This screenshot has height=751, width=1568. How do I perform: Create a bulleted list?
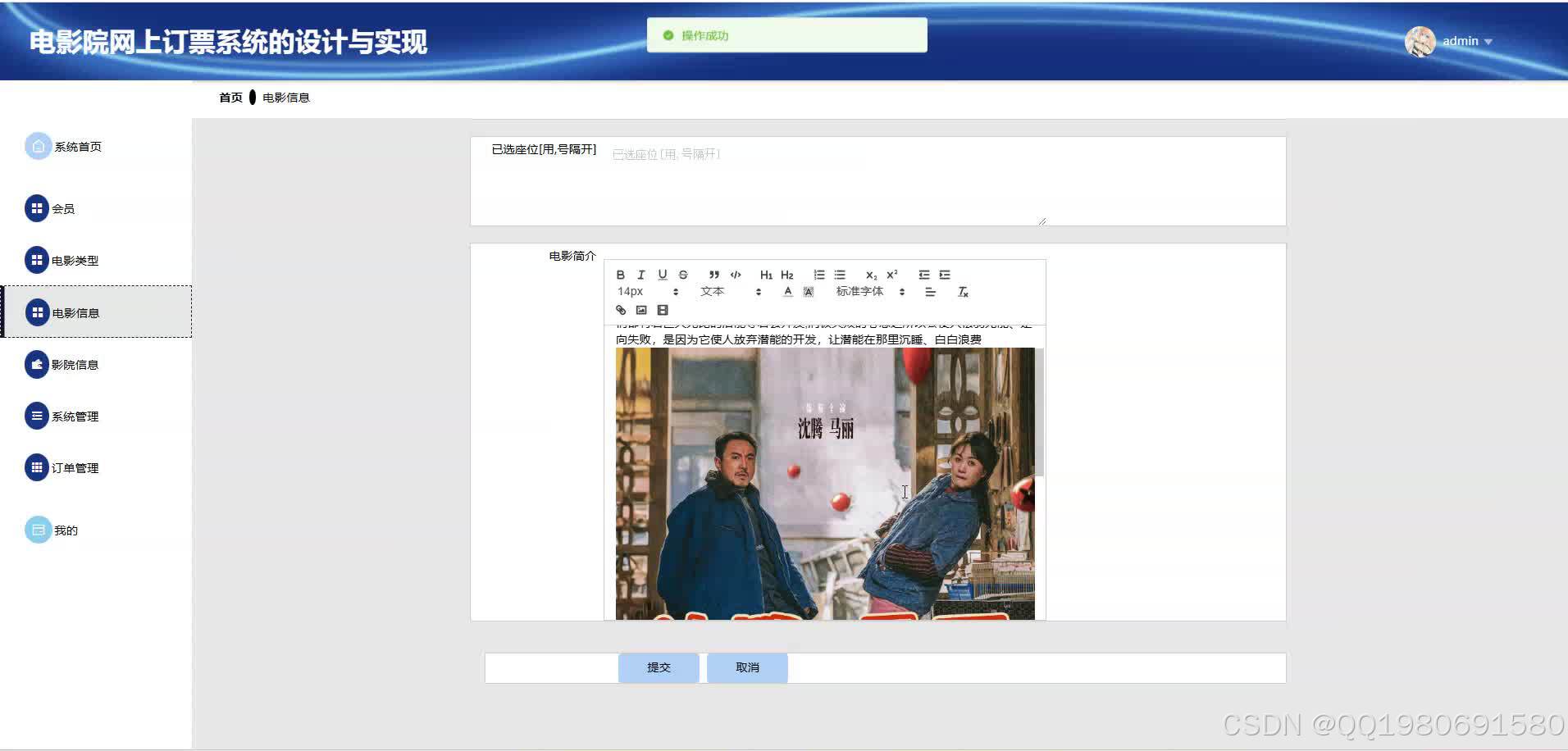pos(840,275)
